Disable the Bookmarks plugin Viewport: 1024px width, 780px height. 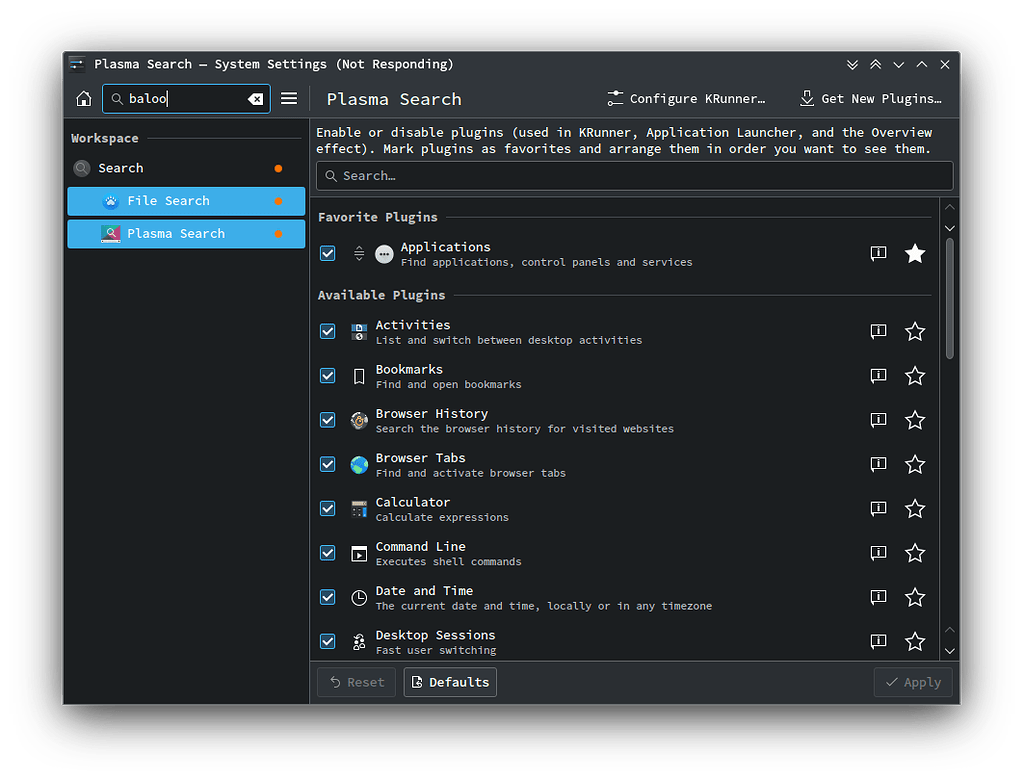(327, 375)
